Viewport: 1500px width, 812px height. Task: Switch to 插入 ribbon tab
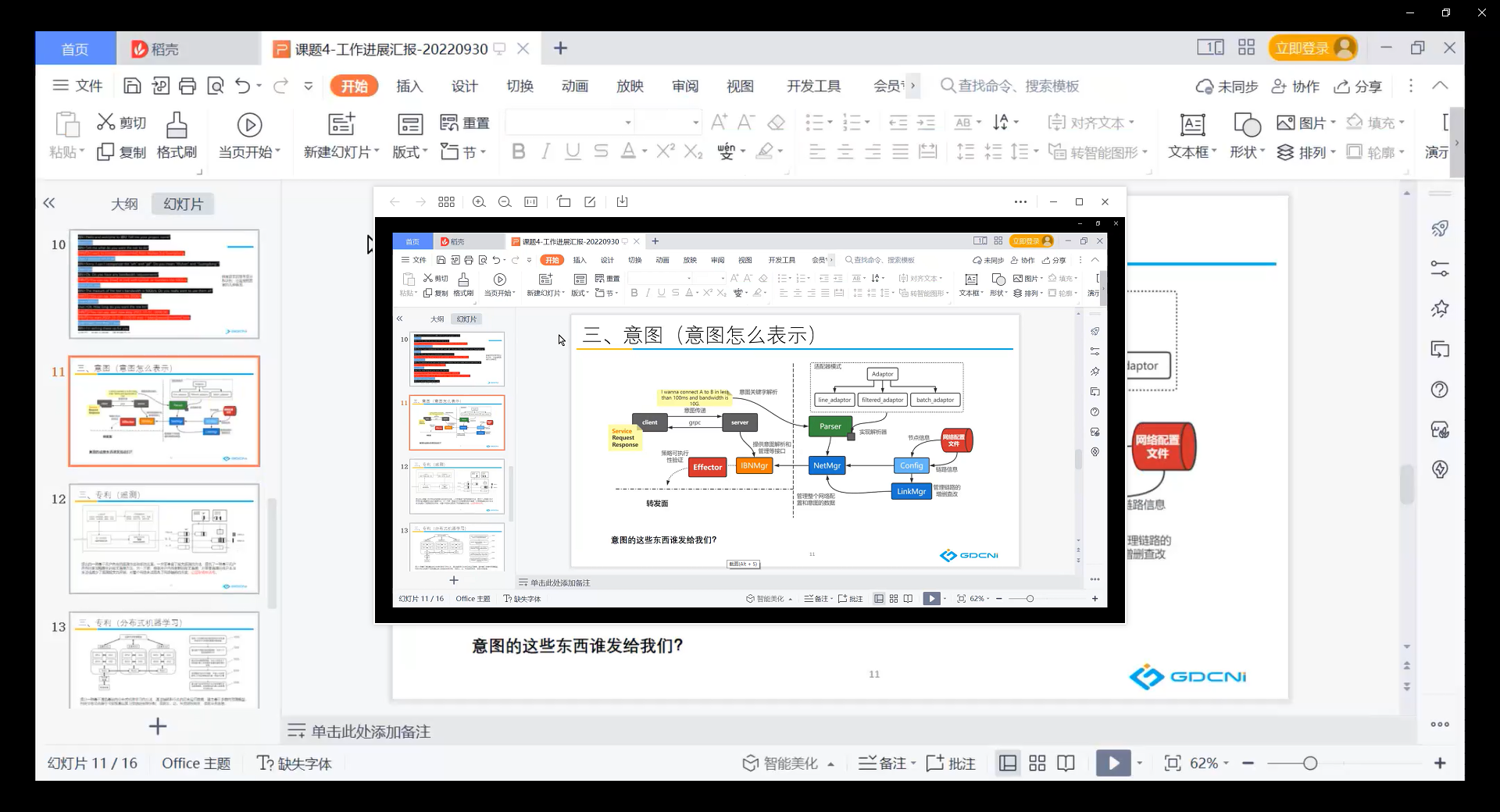coord(409,86)
